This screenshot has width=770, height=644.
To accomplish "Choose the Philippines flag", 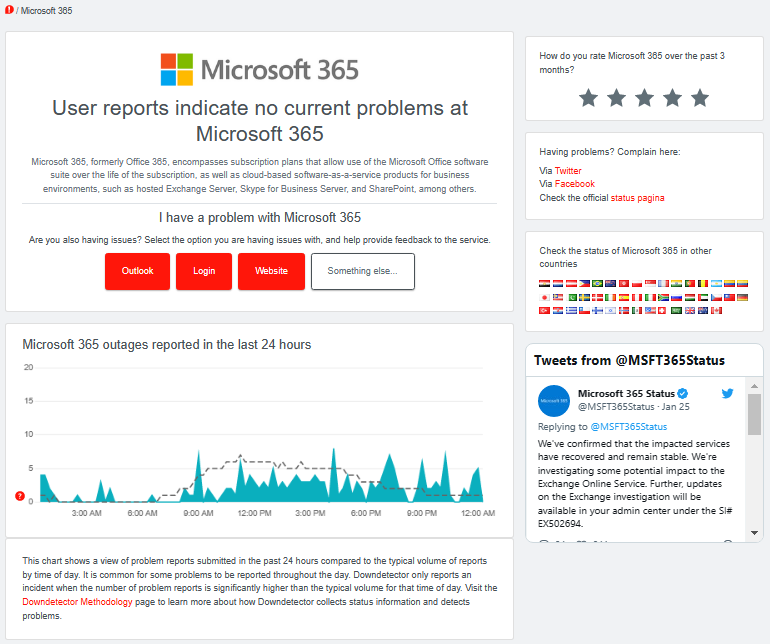I will pos(584,283).
